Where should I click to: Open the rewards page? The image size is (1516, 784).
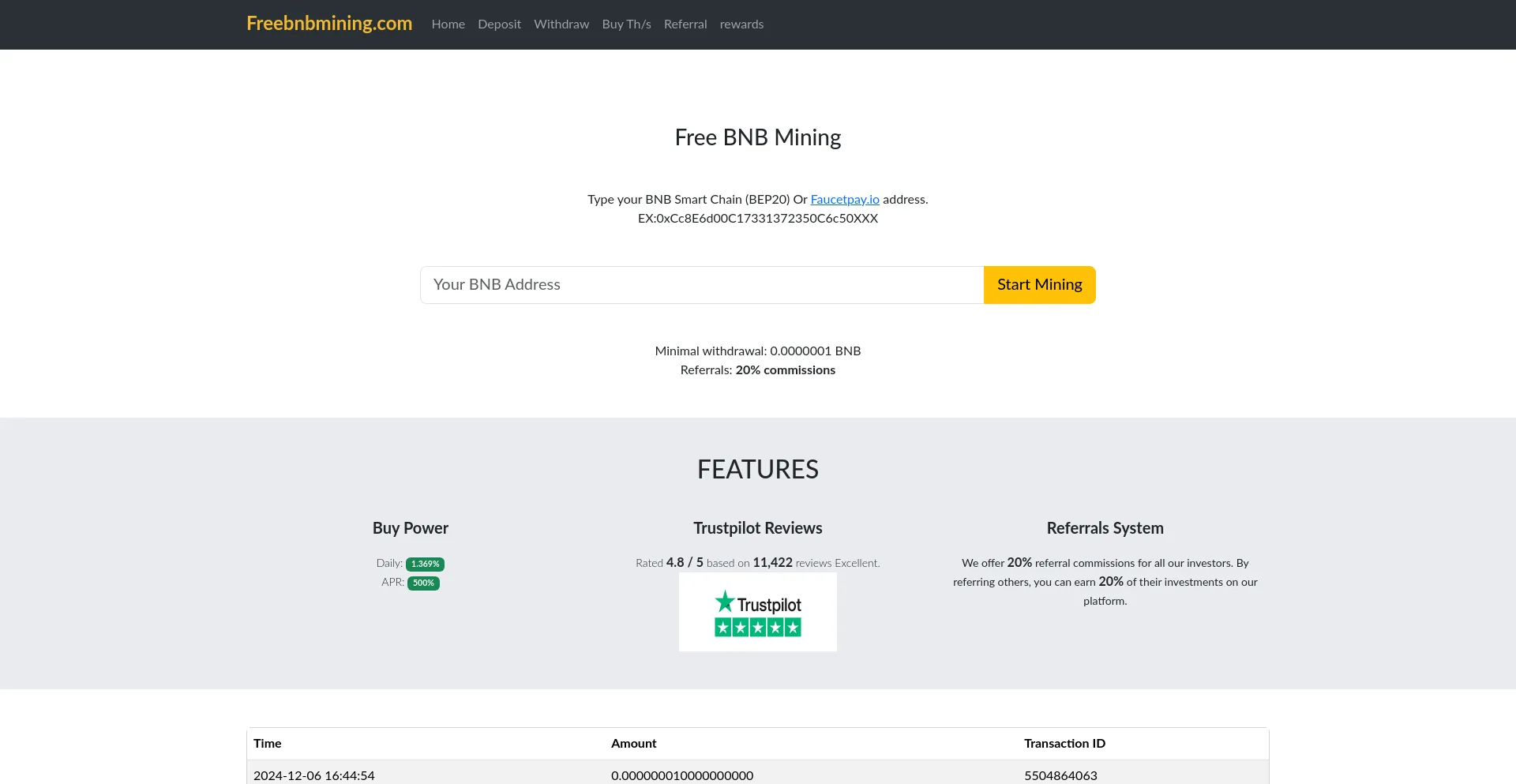tap(741, 24)
